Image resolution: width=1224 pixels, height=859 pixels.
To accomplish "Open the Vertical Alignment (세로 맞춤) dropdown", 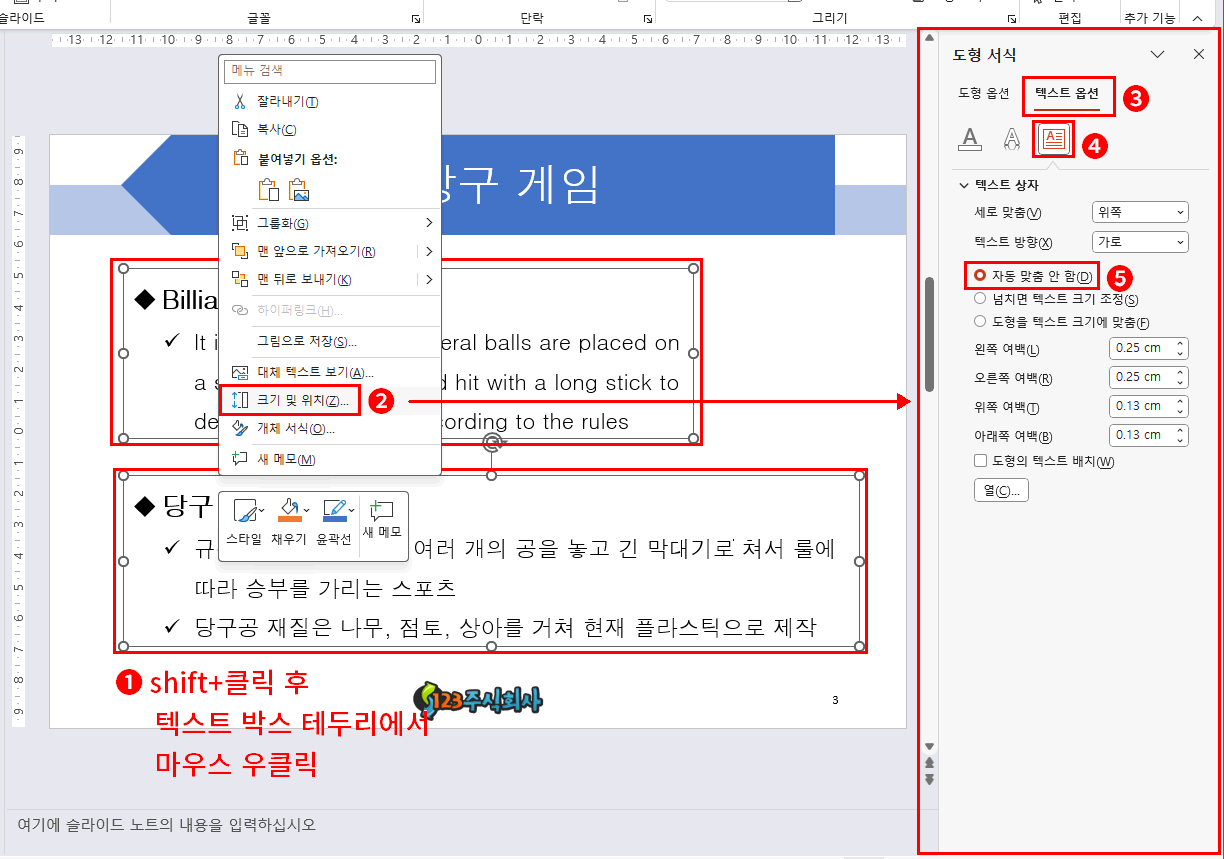I will pyautogui.click(x=1140, y=212).
